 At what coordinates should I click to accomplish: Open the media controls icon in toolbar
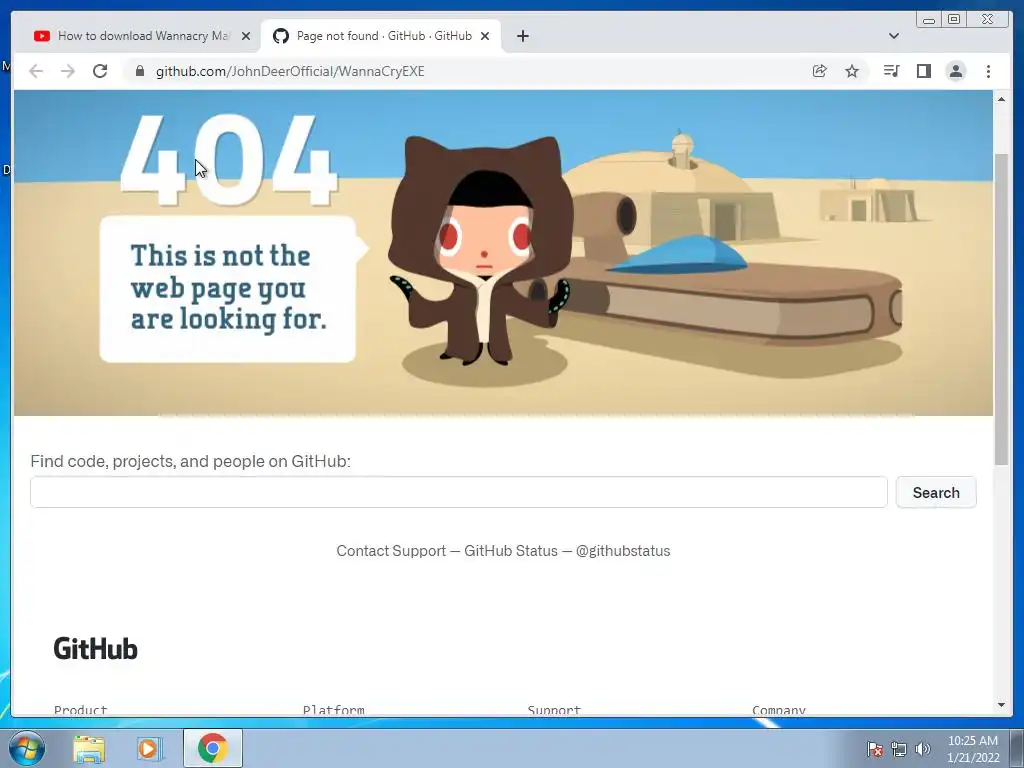(891, 71)
